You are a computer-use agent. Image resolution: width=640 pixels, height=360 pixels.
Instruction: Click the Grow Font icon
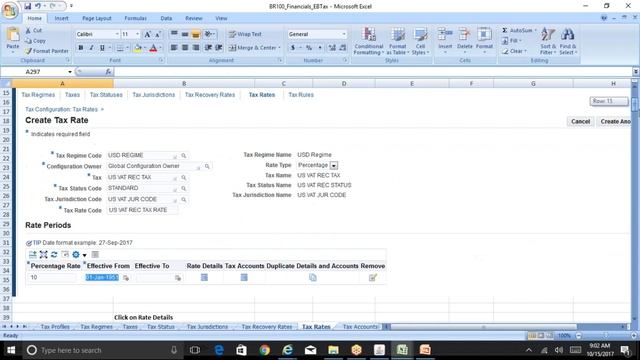147,34
